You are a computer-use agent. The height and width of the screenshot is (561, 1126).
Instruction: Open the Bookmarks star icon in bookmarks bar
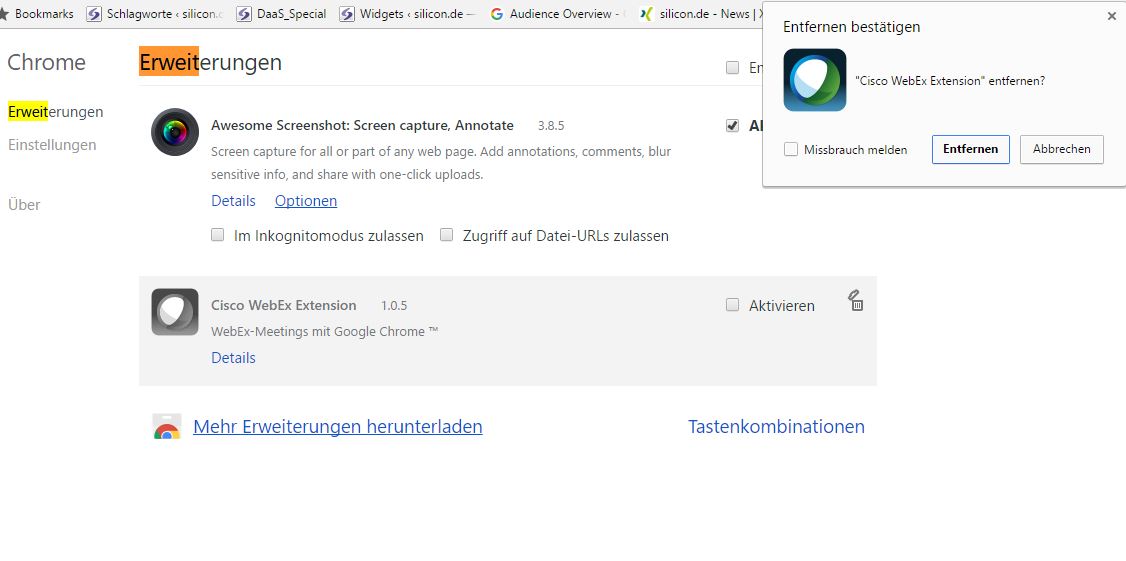[4, 14]
